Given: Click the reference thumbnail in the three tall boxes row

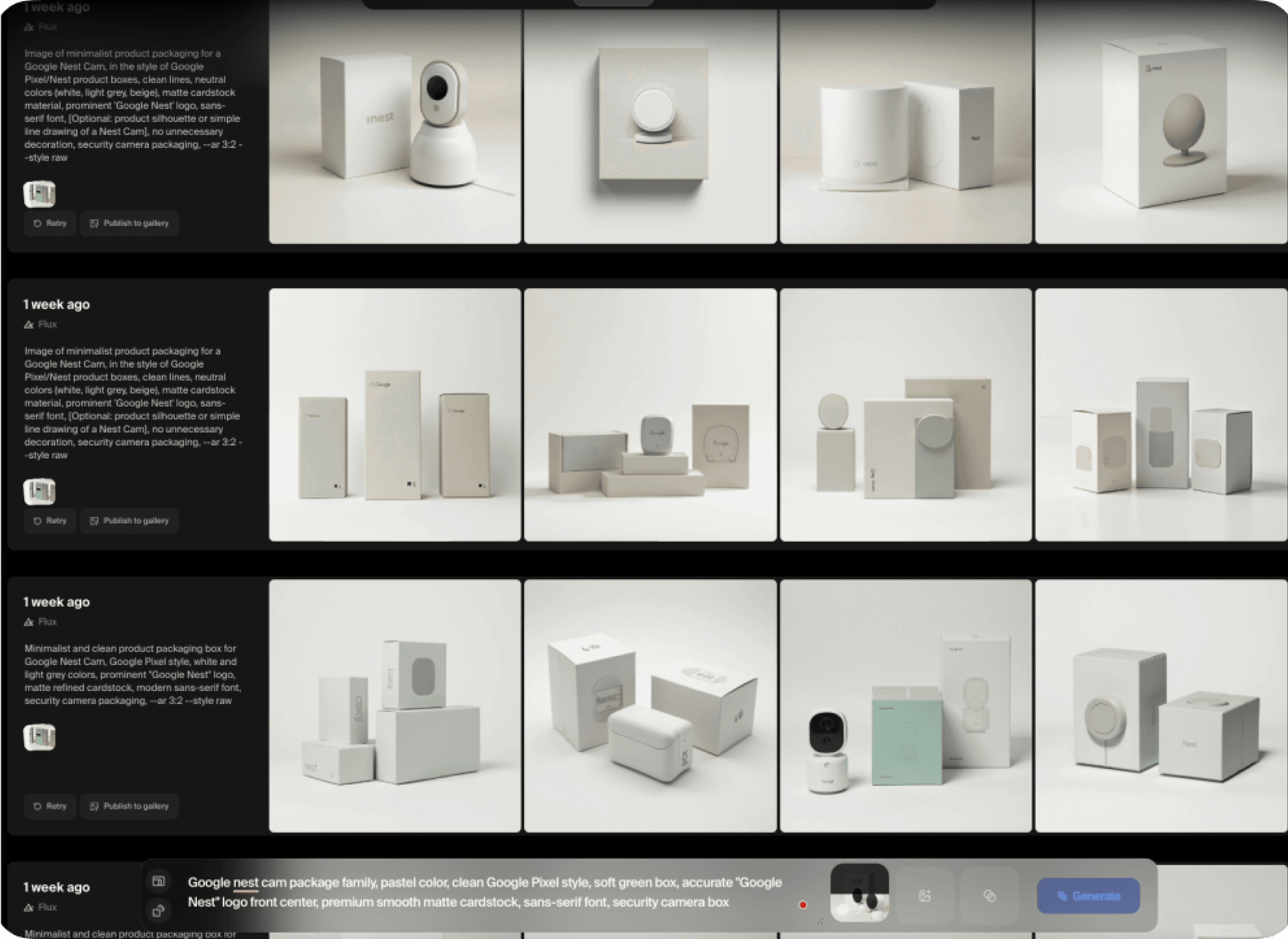Looking at the screenshot, I should (39, 492).
